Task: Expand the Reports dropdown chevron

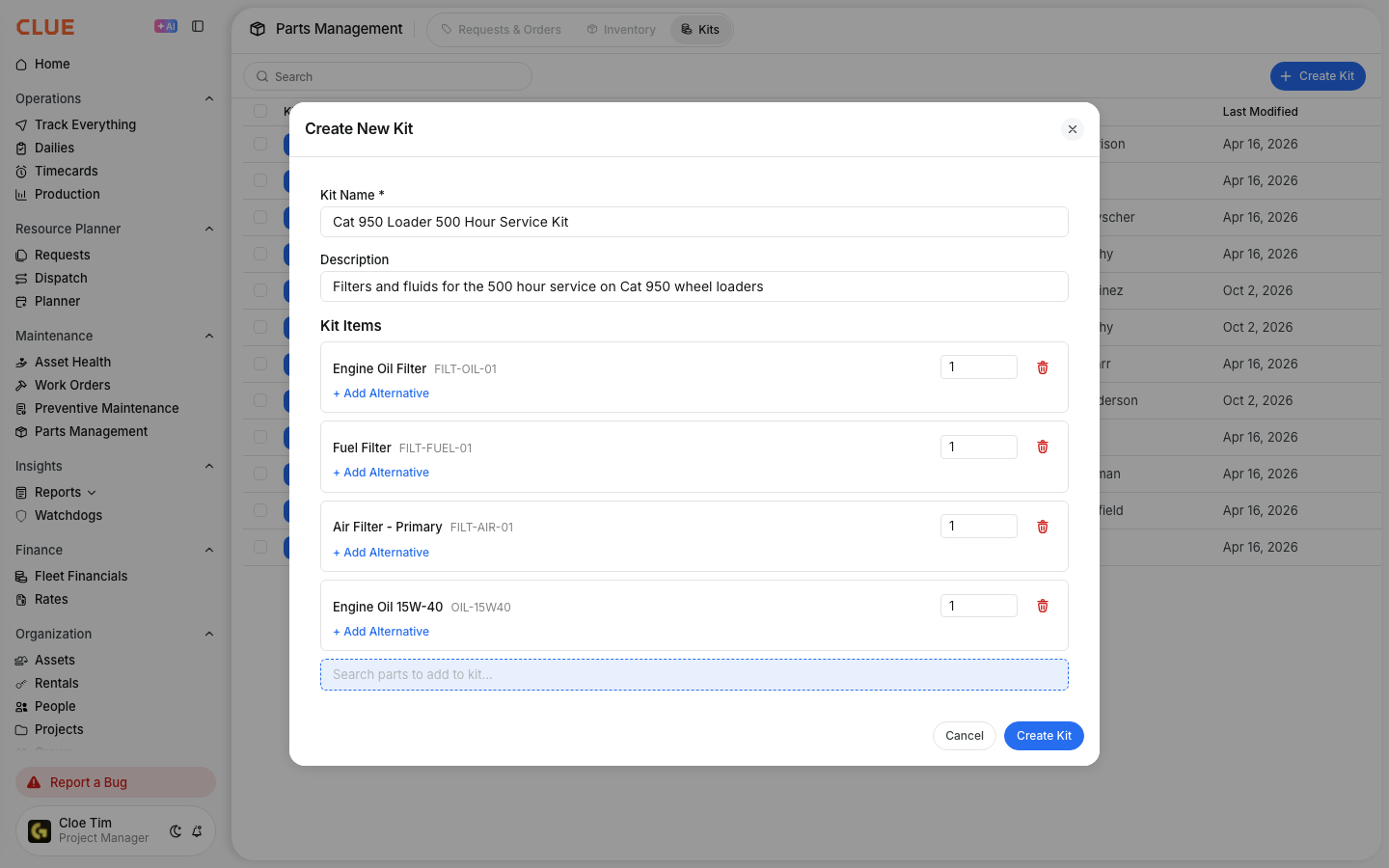Action: [92, 493]
